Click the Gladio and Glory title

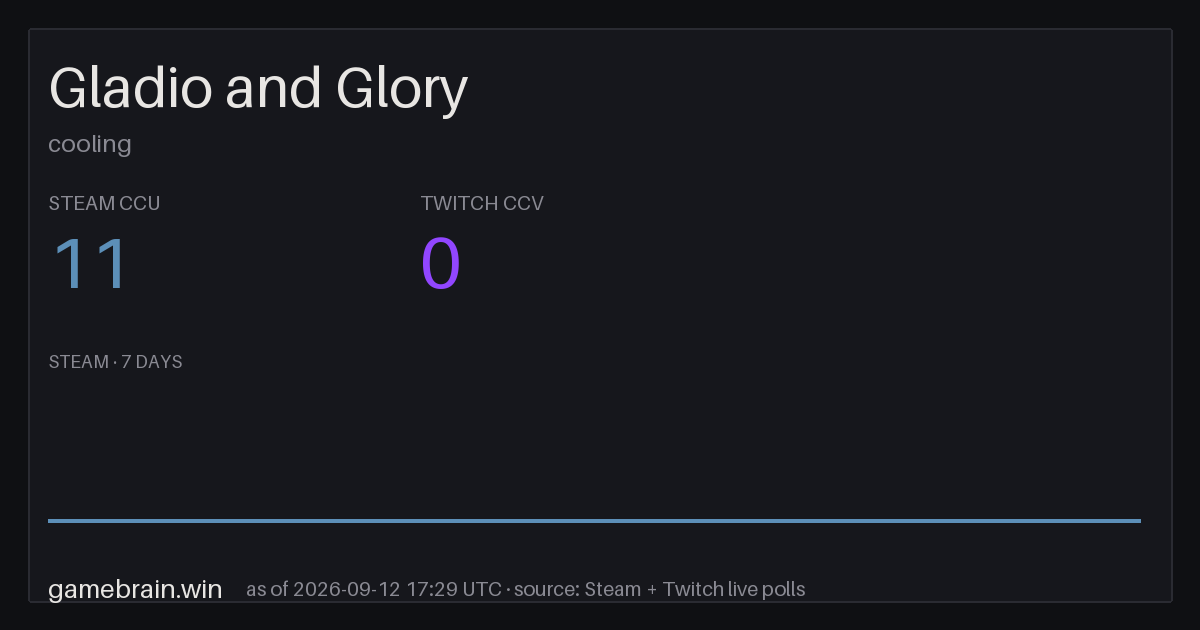point(258,90)
